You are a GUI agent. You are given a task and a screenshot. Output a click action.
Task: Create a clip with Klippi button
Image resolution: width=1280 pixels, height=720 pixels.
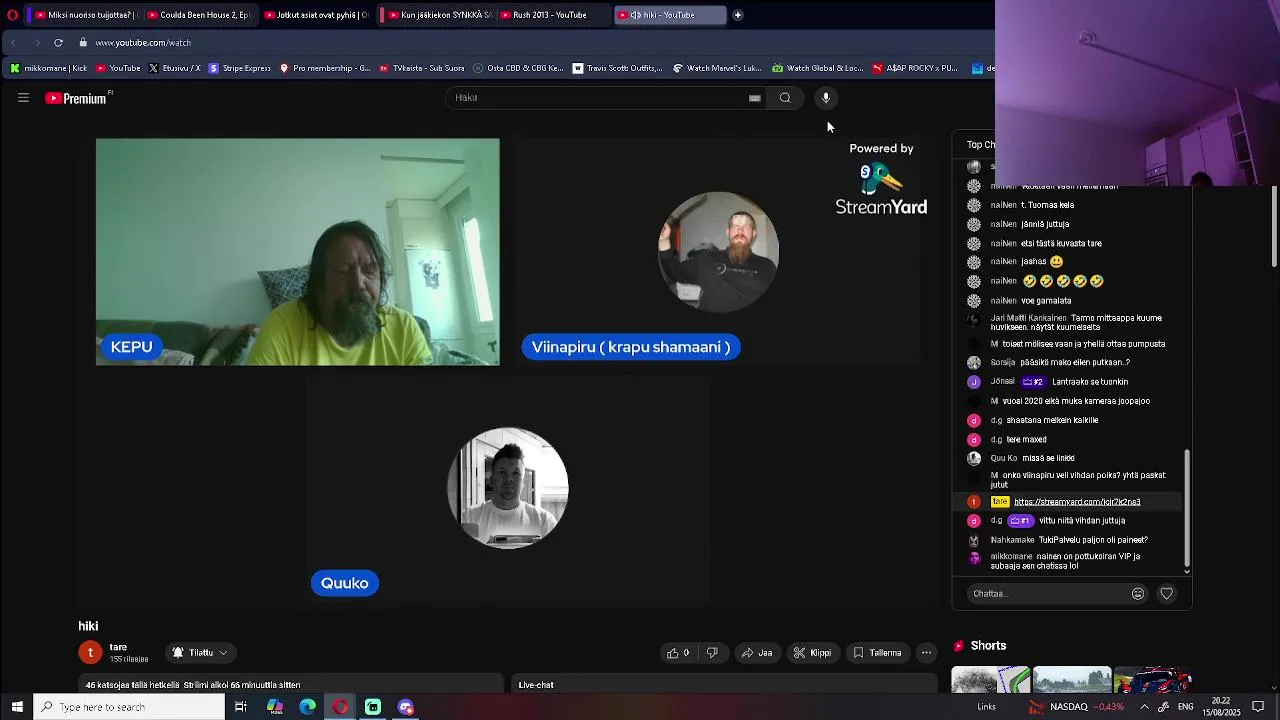pos(812,653)
